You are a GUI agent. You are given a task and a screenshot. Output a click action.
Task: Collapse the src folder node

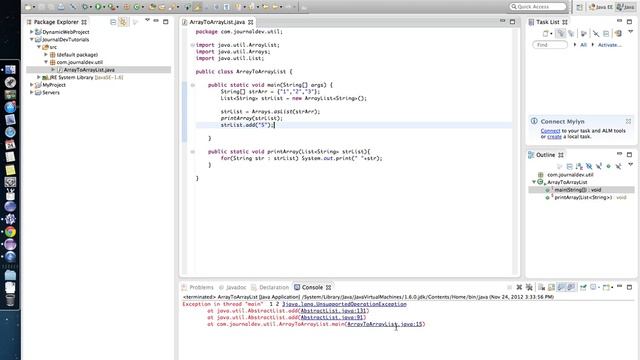[x=39, y=47]
